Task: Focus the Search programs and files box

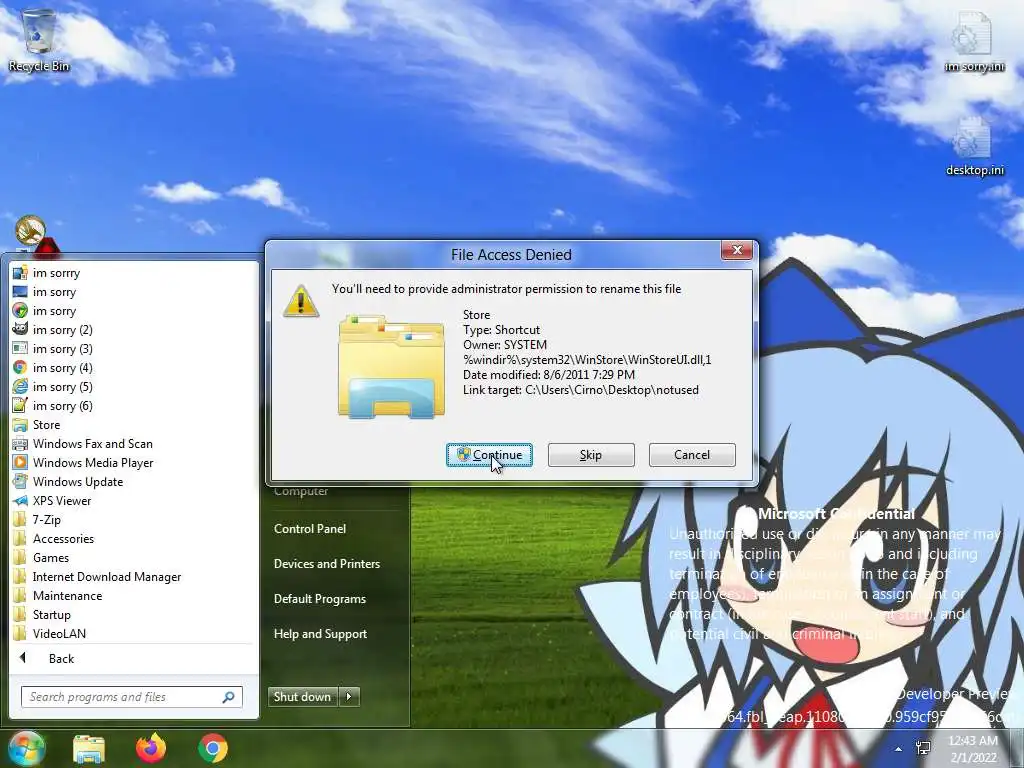Action: [132, 697]
